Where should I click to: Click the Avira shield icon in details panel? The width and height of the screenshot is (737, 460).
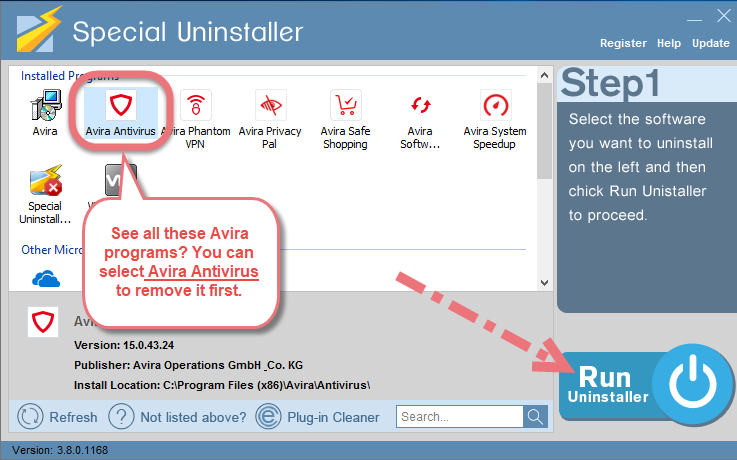(43, 322)
